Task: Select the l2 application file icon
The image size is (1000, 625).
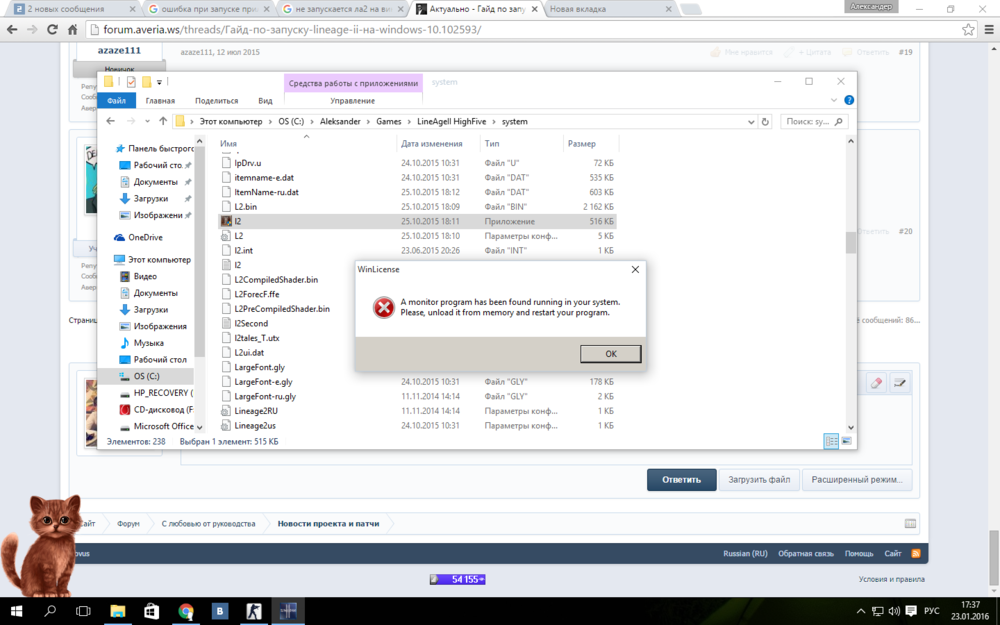Action: 227,221
